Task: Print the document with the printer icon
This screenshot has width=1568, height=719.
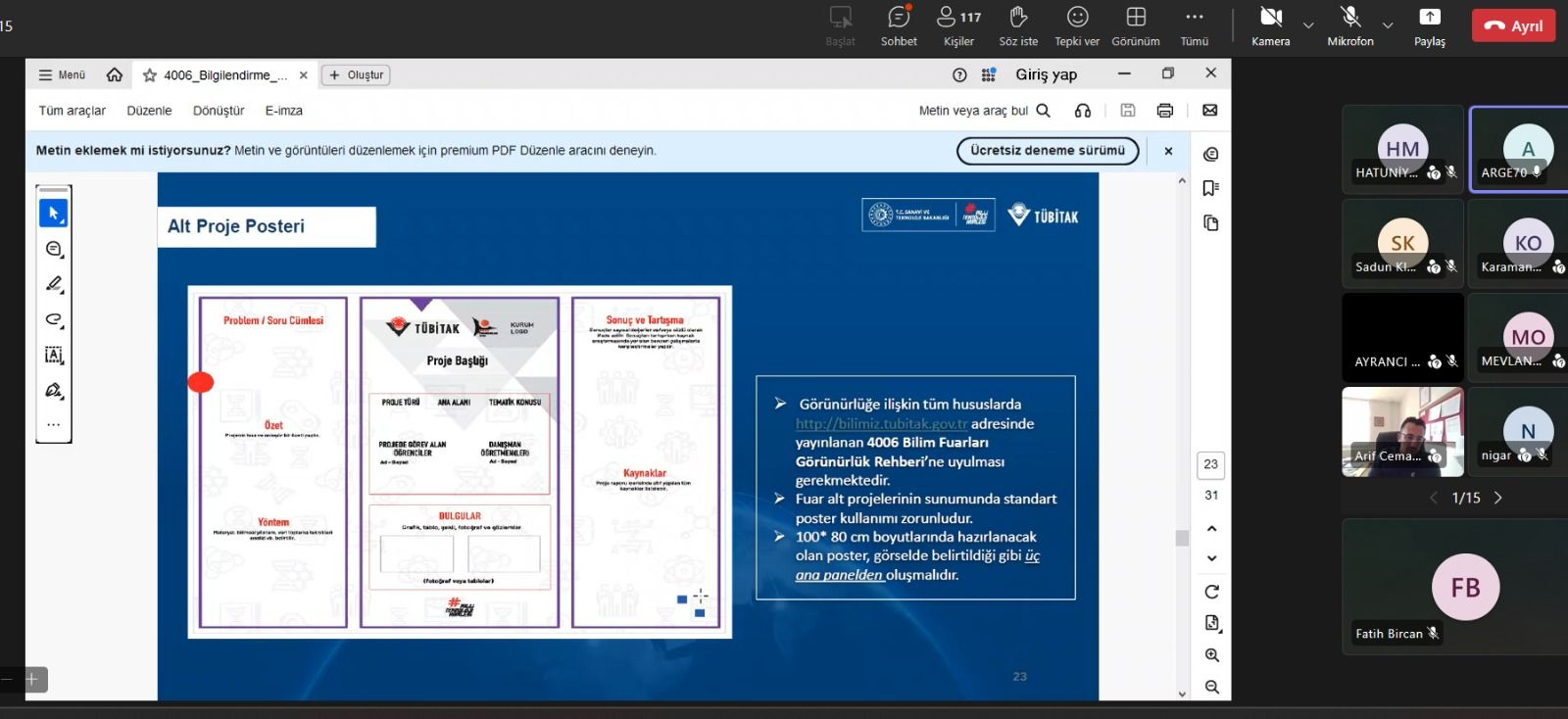Action: pyautogui.click(x=1165, y=111)
